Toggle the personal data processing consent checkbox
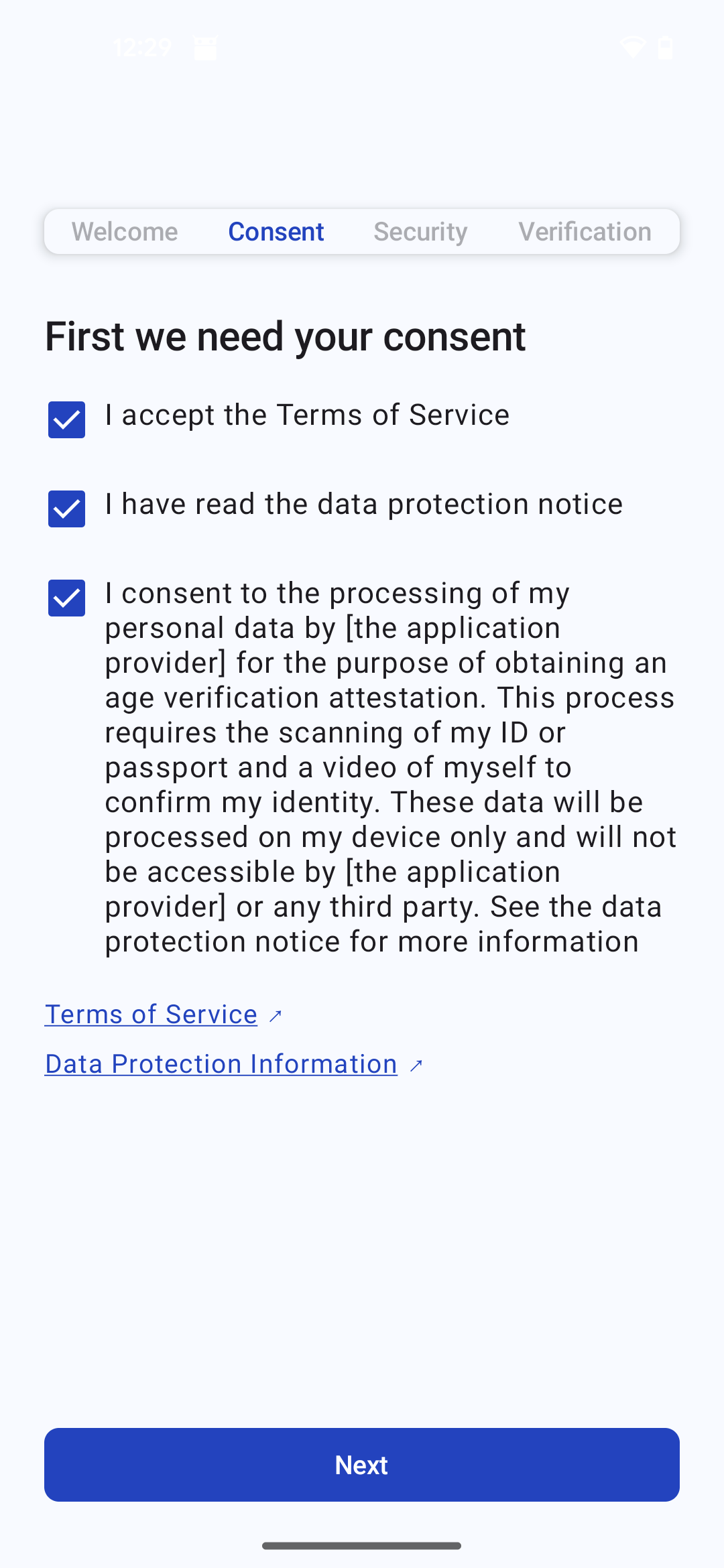 point(66,598)
